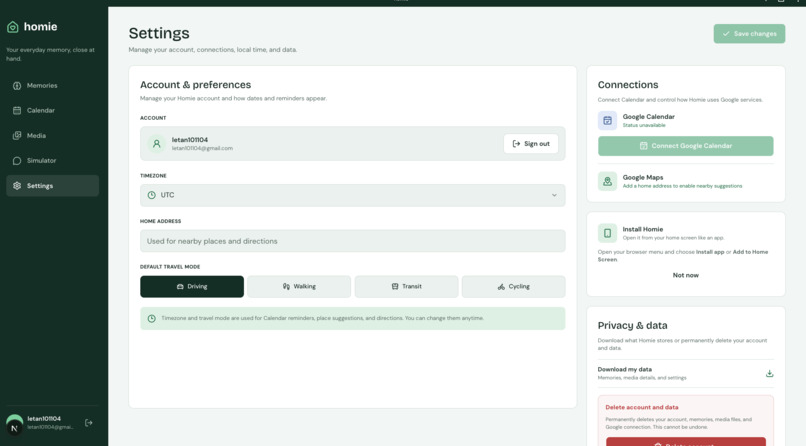Screen dimensions: 806x446
Task: Click the 'Delete account and data' heading
Action: 642,407
